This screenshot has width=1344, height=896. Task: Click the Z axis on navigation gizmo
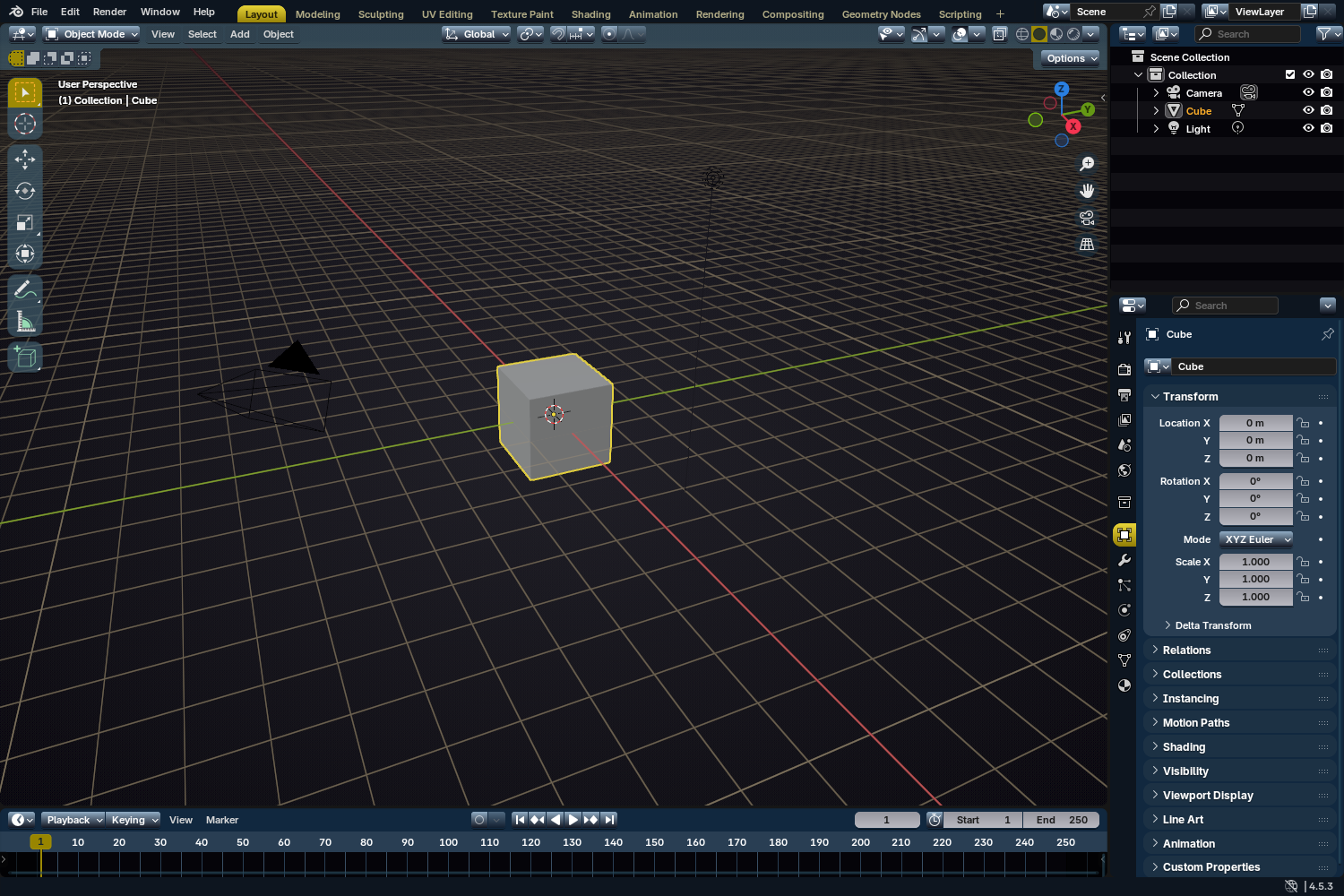tap(1062, 89)
